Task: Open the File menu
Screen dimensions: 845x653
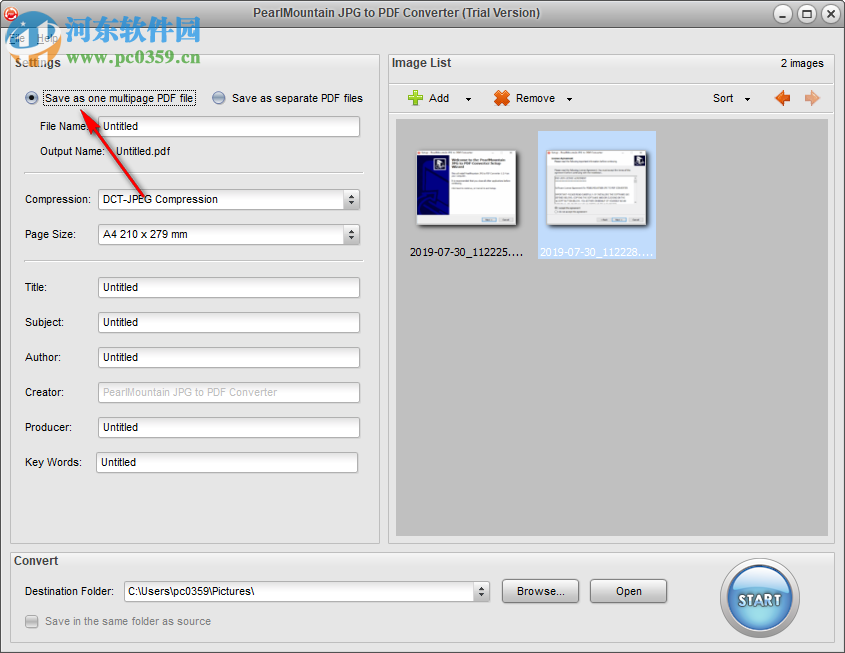Action: click(18, 38)
